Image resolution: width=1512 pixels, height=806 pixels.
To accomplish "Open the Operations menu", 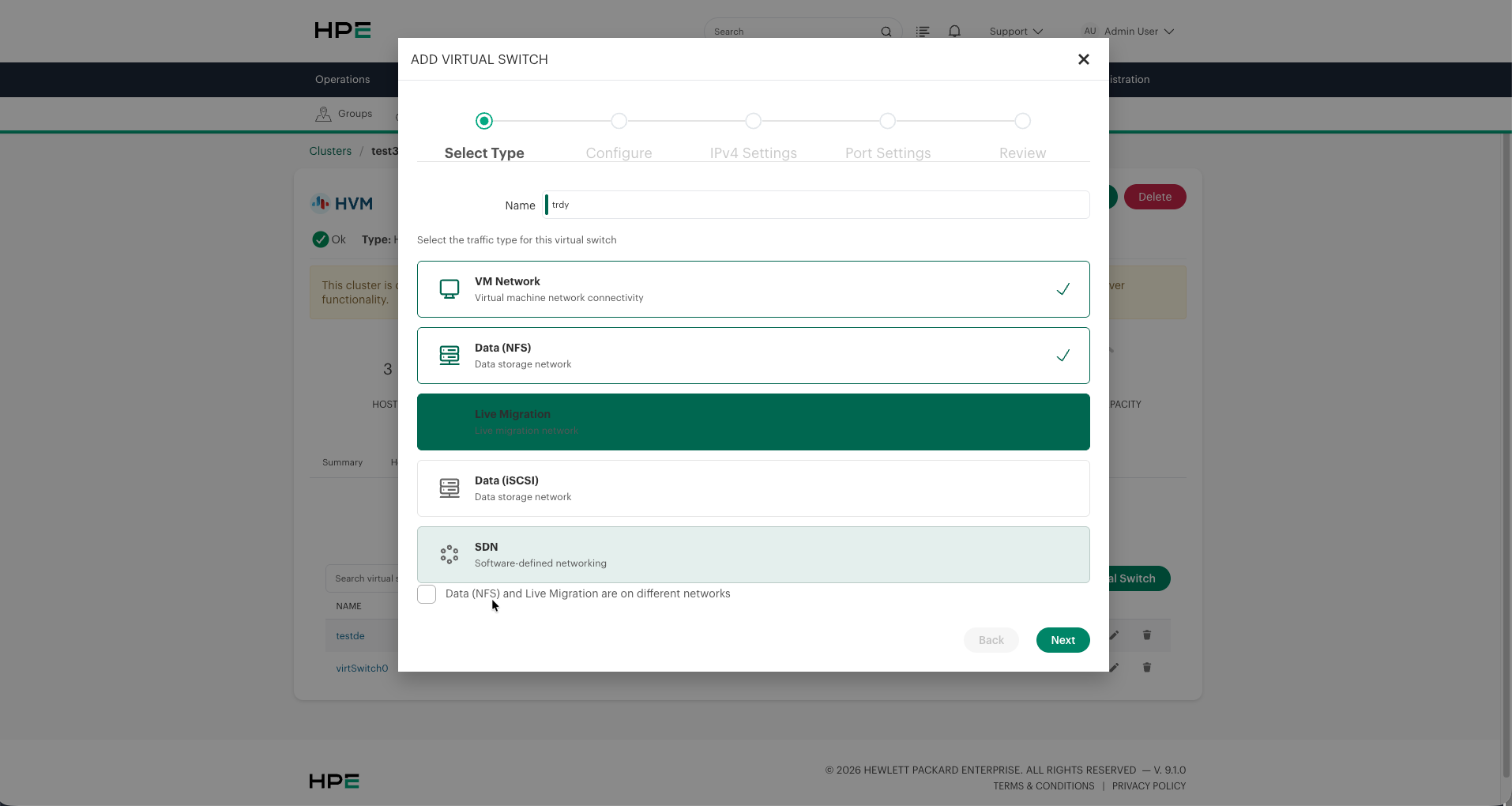I will coord(342,80).
